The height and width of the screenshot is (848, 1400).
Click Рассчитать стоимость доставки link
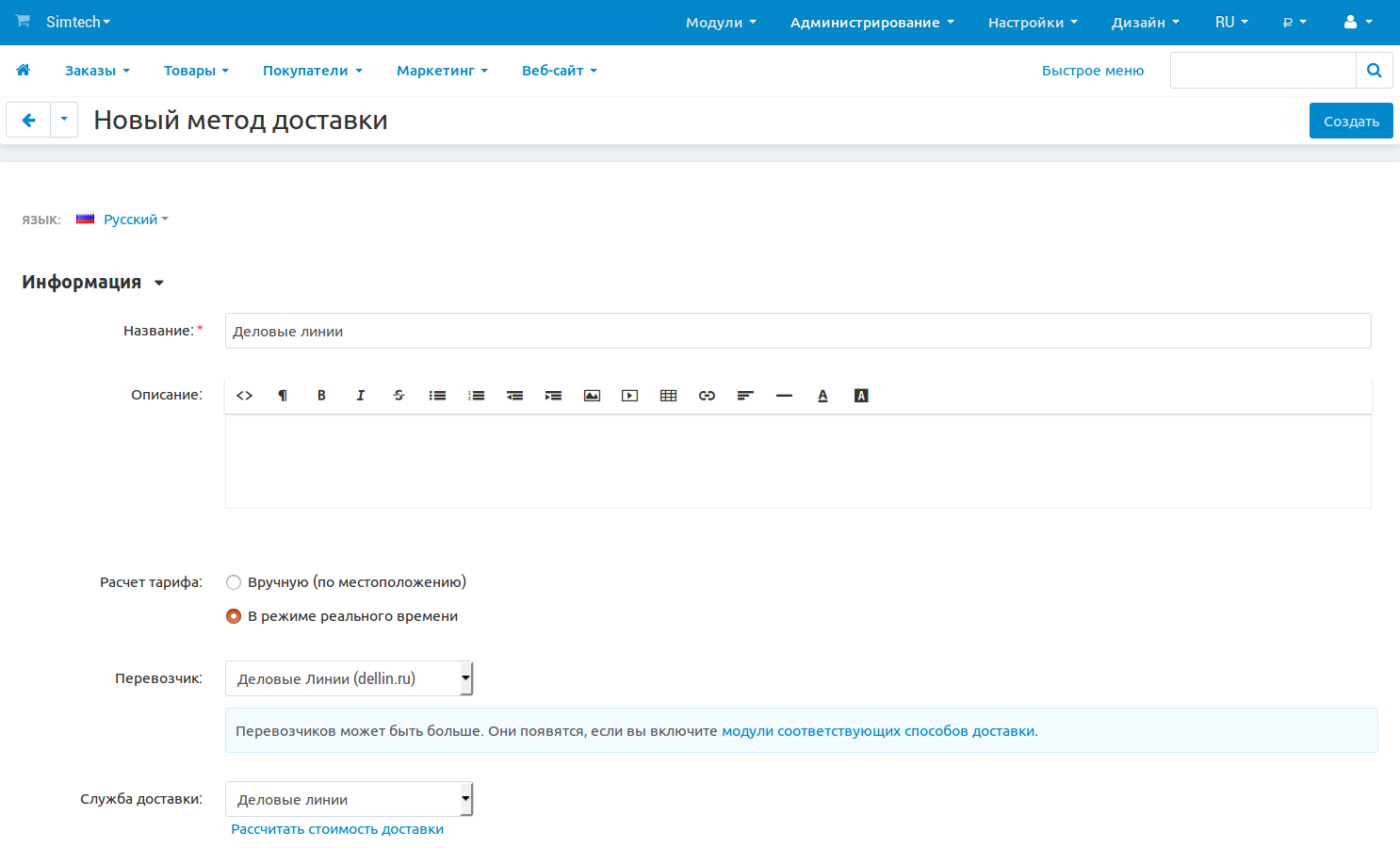tap(337, 829)
